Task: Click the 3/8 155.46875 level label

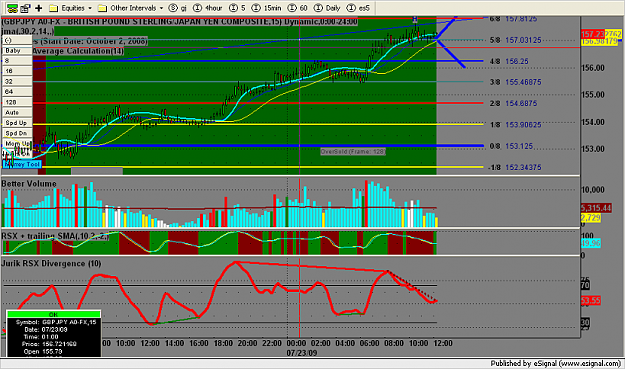Action: [515, 82]
